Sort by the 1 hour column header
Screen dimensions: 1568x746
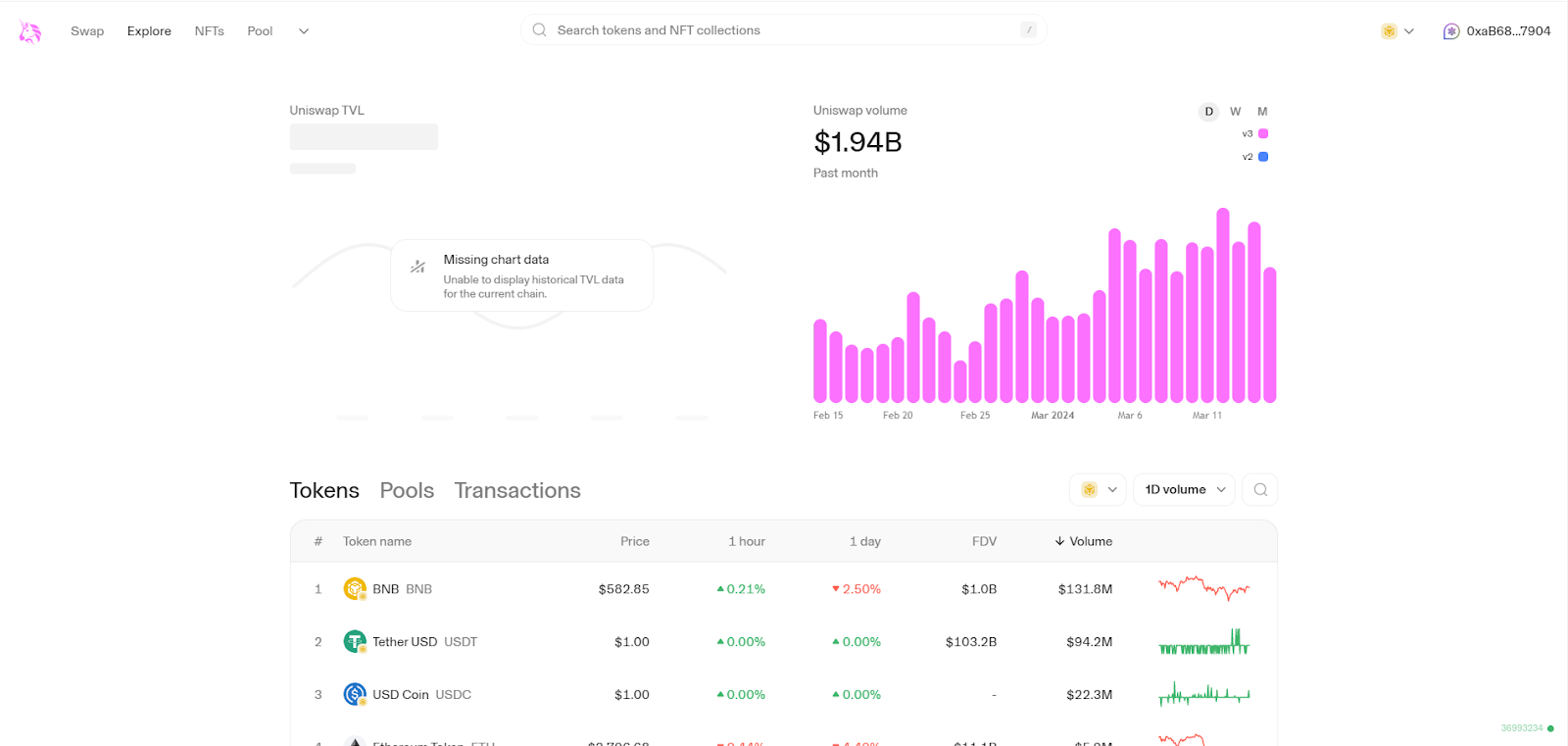click(x=747, y=541)
